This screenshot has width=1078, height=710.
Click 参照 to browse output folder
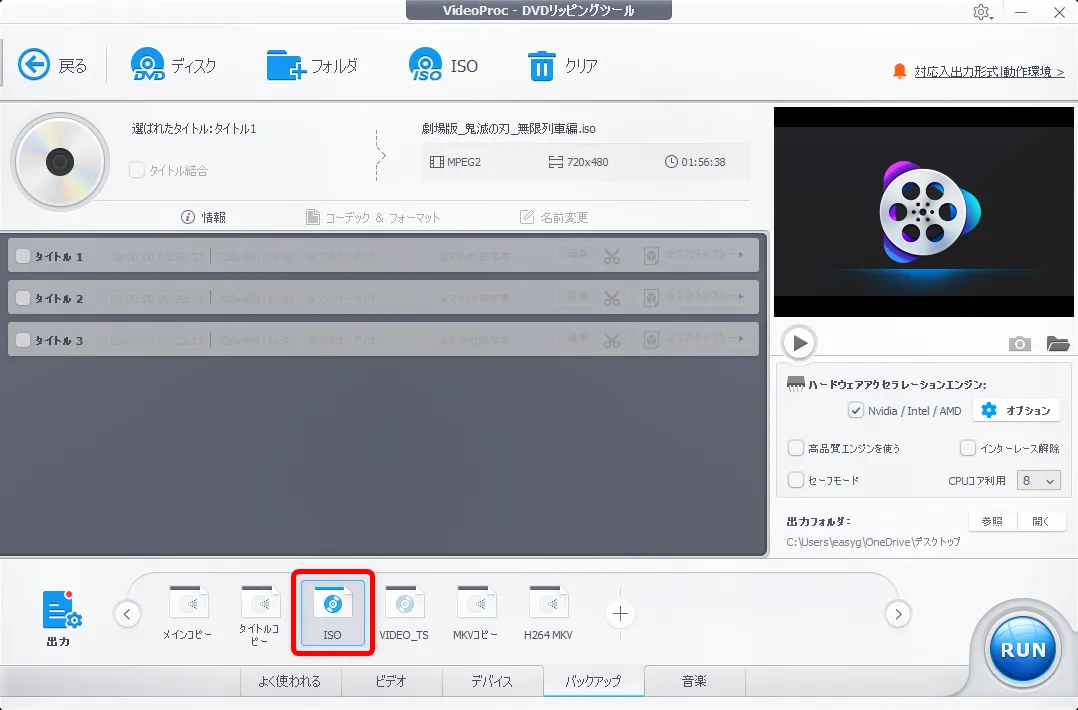[x=992, y=522]
